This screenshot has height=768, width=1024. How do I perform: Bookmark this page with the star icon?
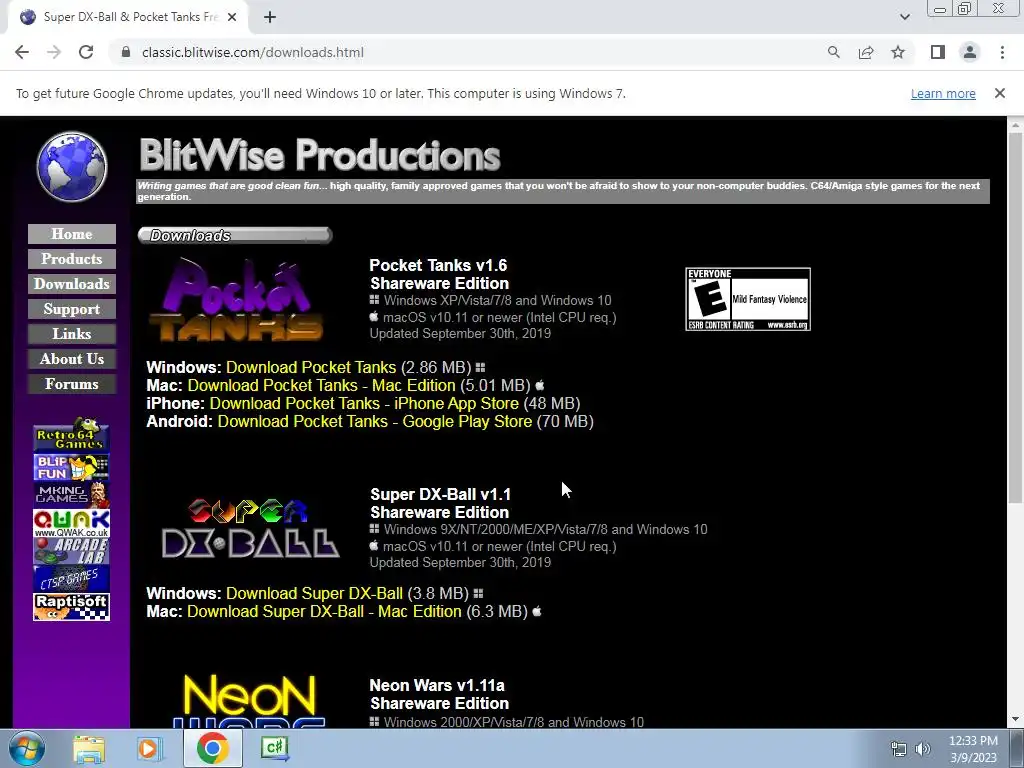pos(898,52)
